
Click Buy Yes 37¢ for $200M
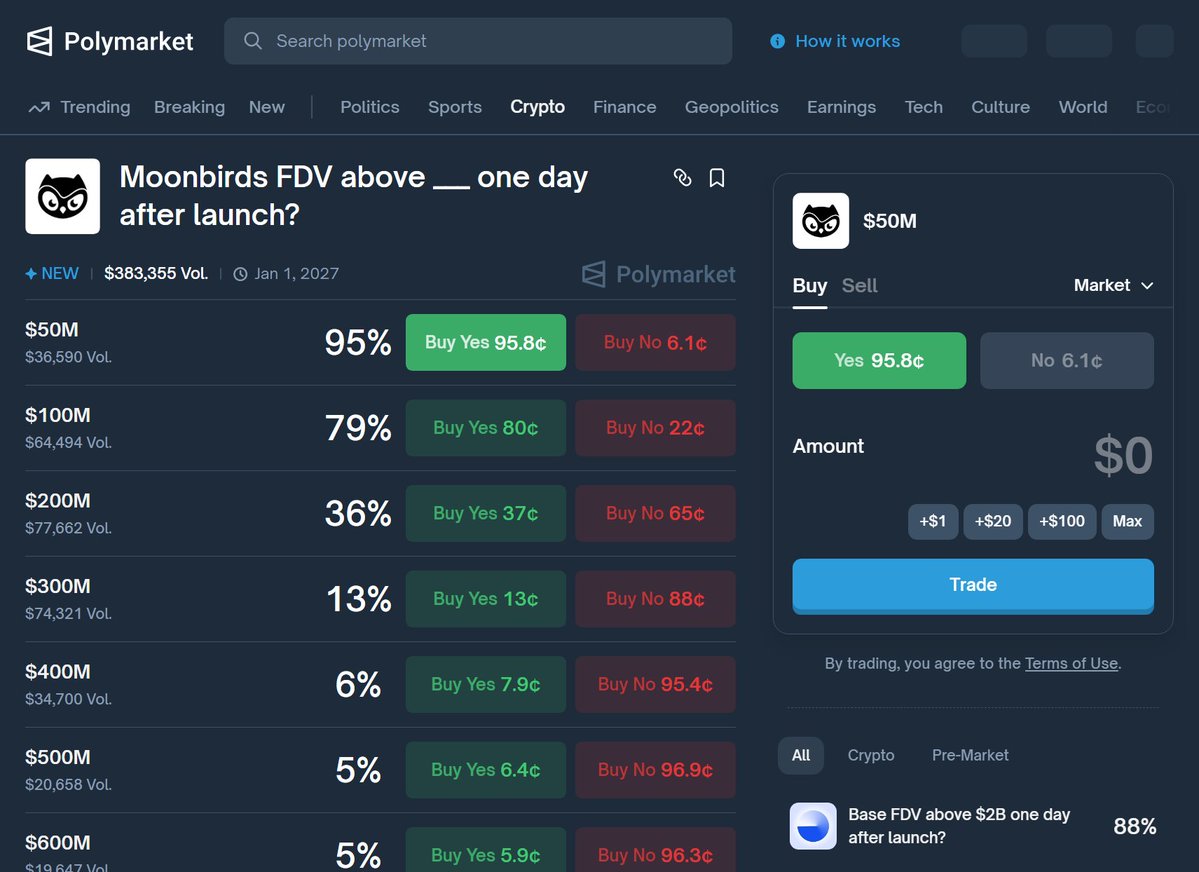(486, 513)
